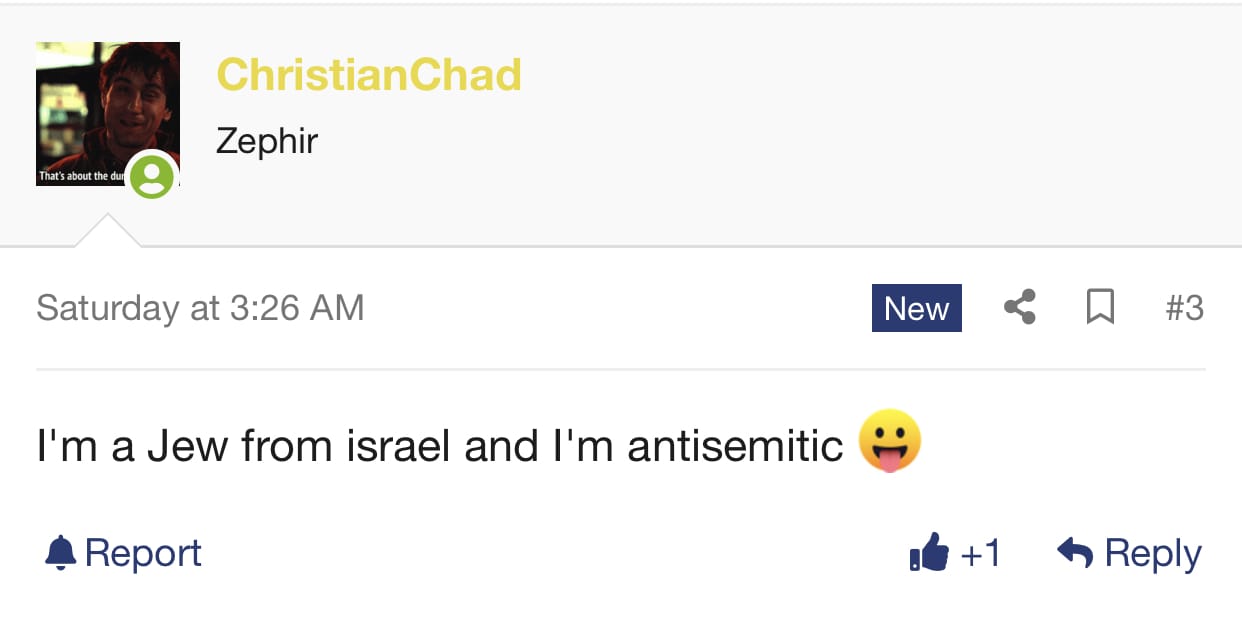Bookmark this post with the bookmark icon
Screen dimensions: 1242x621
pos(1100,307)
